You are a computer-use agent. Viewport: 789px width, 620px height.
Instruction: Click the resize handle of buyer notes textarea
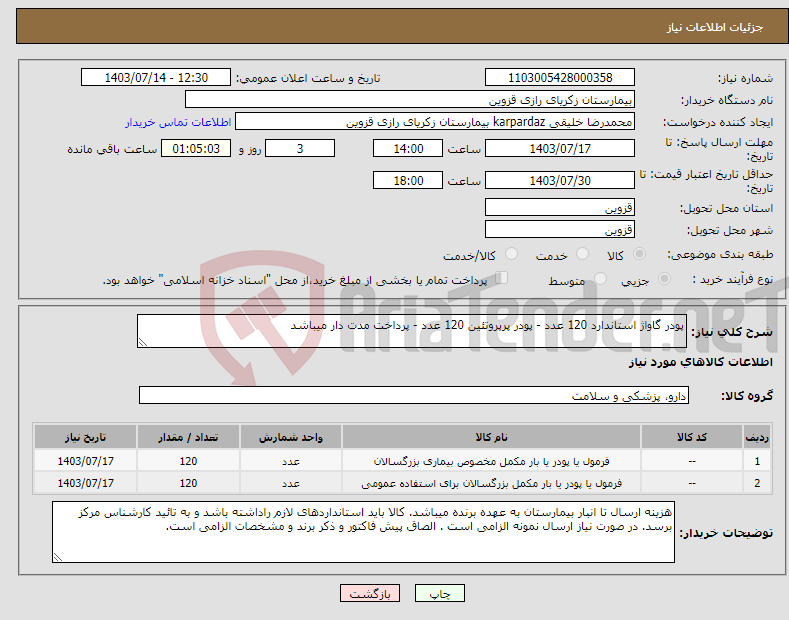pos(58,557)
